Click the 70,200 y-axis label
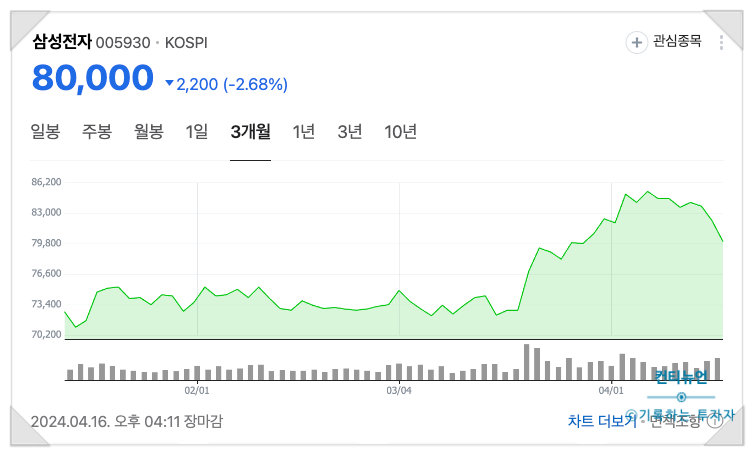 coord(47,334)
